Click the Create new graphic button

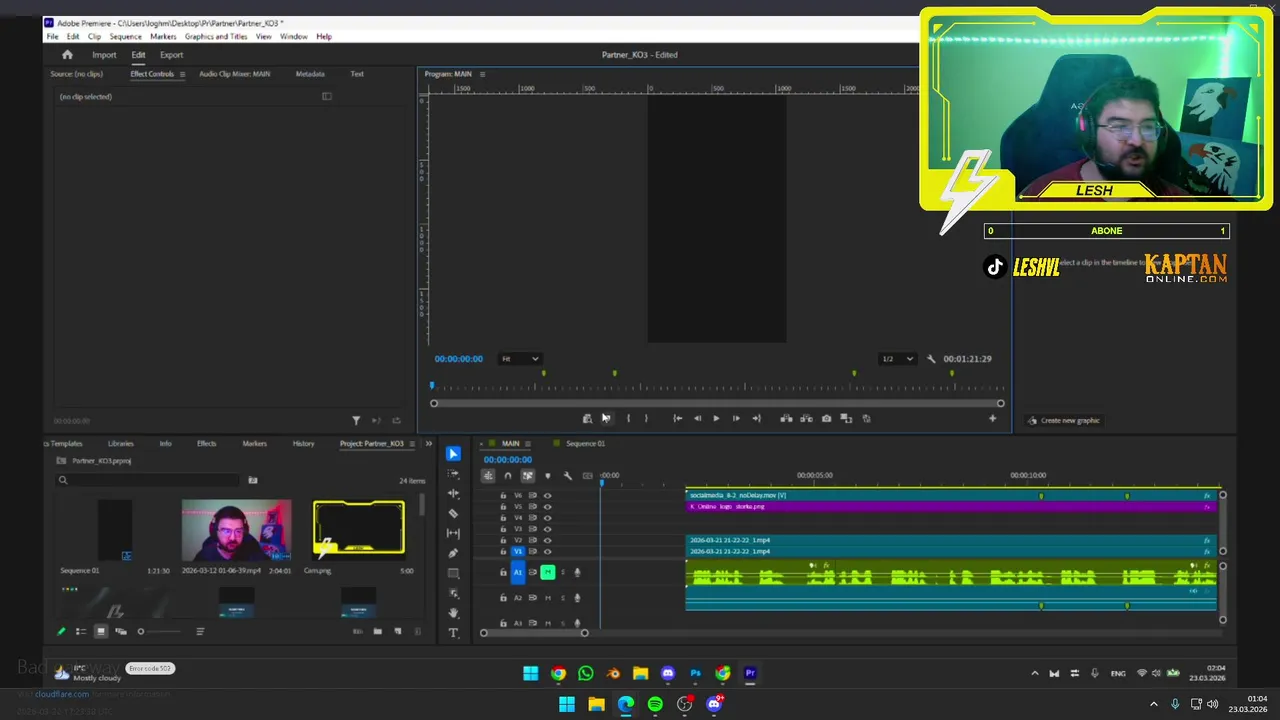1064,421
